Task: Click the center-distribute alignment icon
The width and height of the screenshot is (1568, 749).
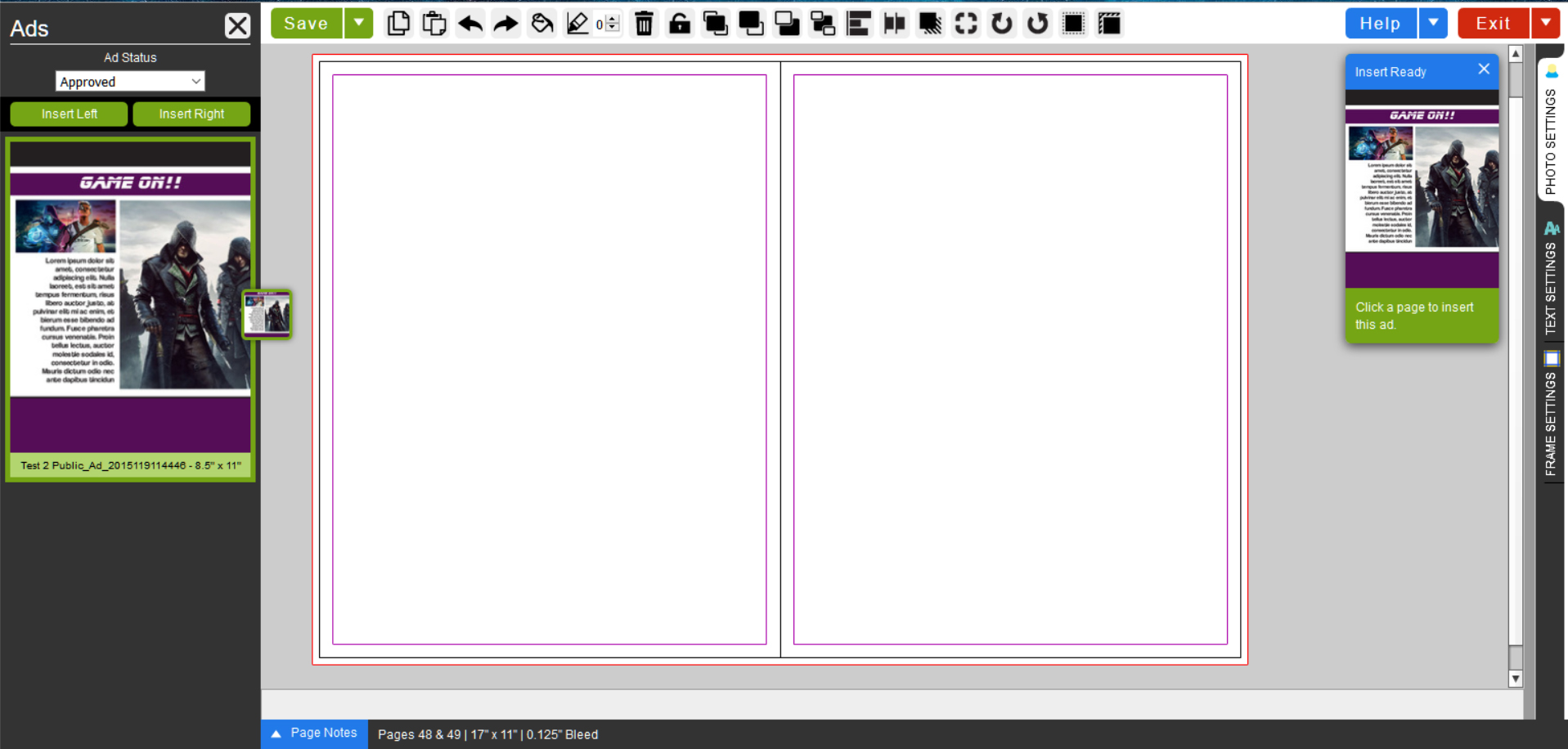Action: (x=894, y=24)
